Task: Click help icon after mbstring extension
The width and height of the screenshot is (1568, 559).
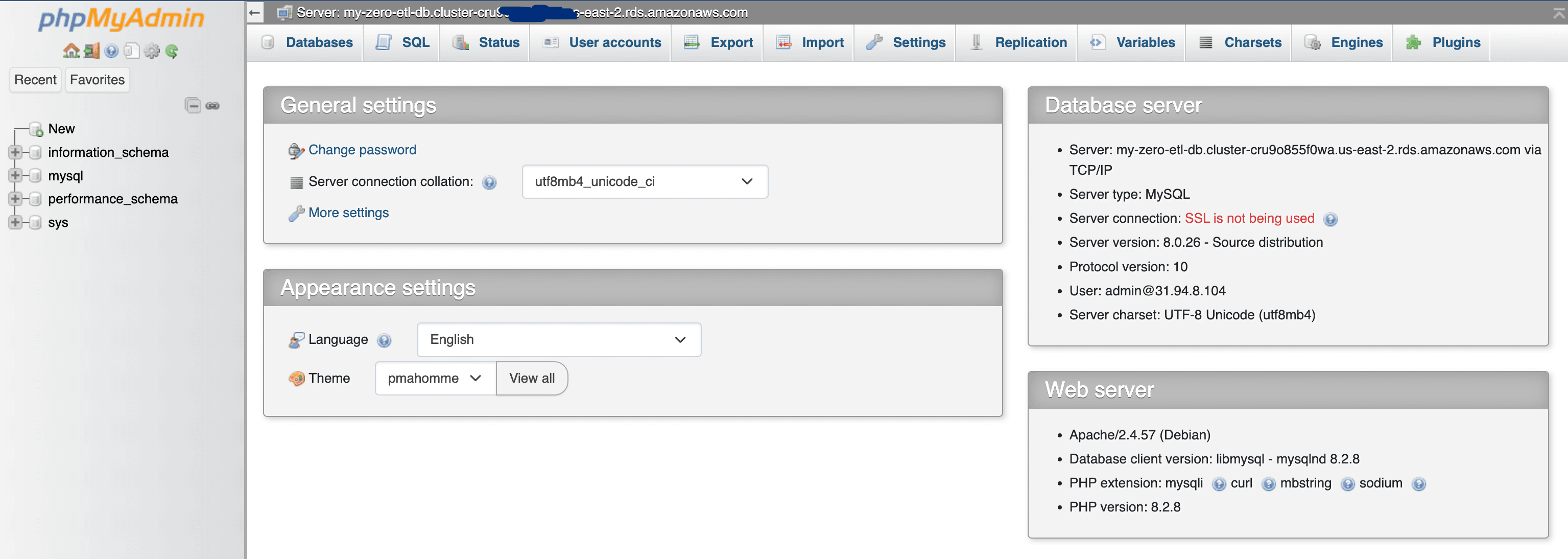Action: (x=1348, y=484)
